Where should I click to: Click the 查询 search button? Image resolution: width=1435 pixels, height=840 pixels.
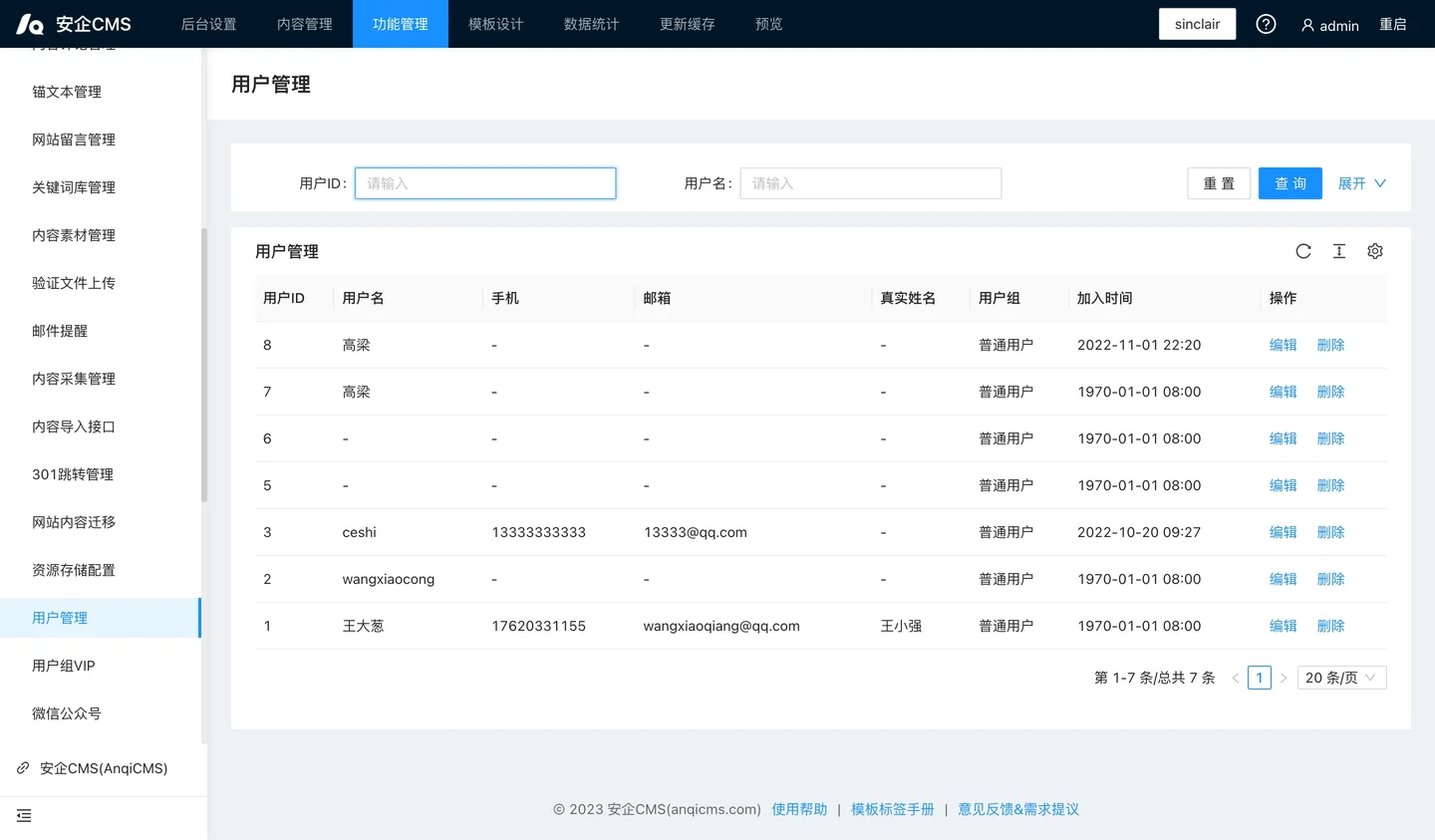pyautogui.click(x=1291, y=183)
